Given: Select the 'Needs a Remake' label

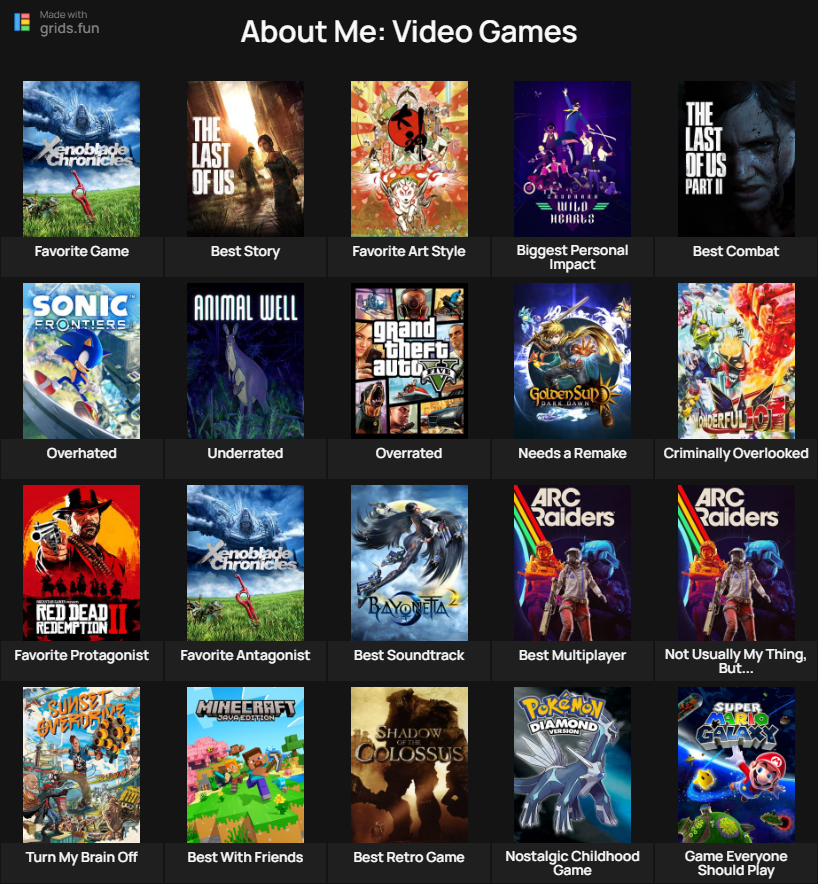Looking at the screenshot, I should (572, 453).
